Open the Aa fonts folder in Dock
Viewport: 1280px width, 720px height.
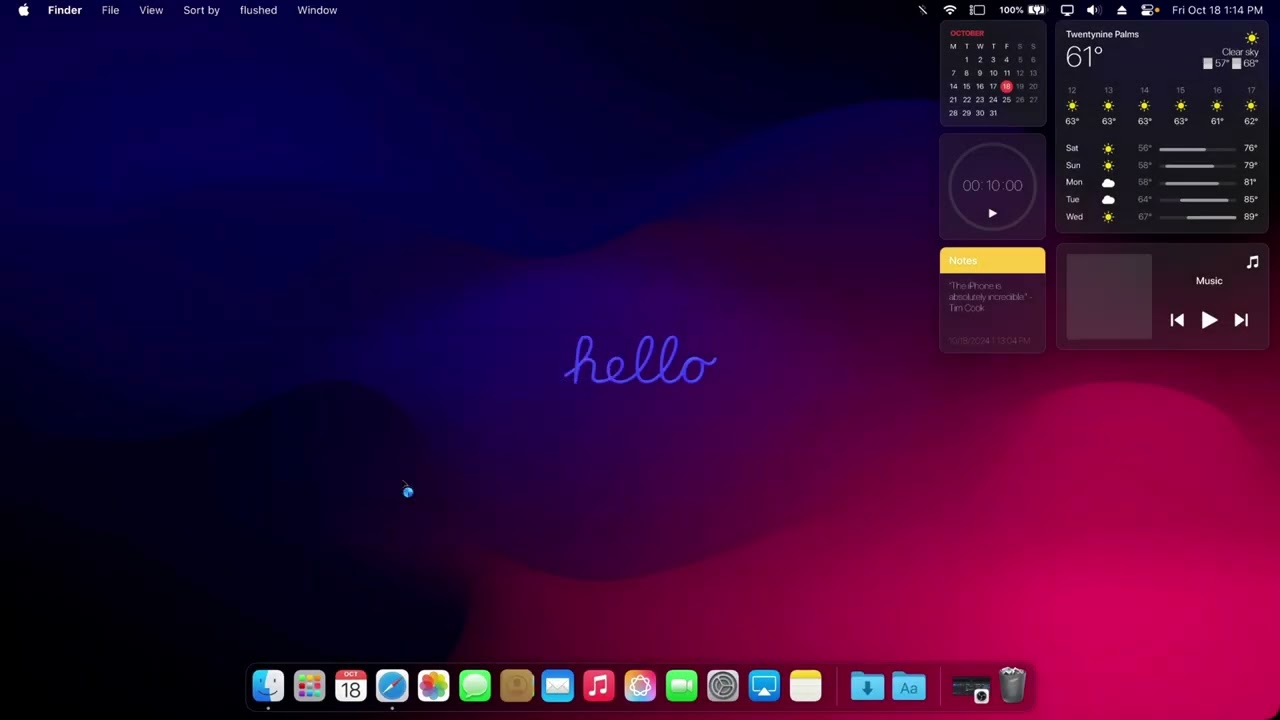coord(909,686)
